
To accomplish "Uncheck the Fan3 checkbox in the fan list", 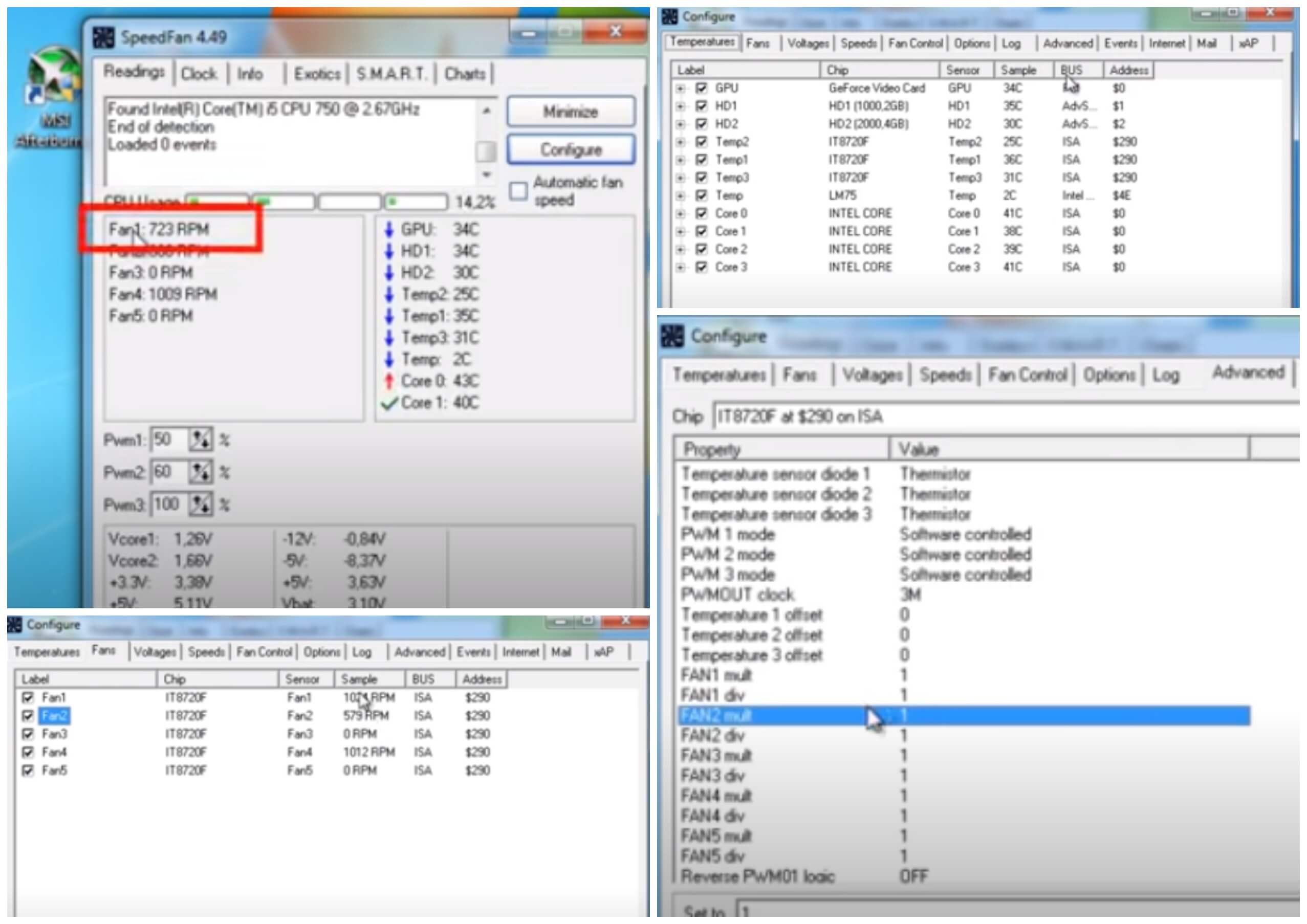I will (x=27, y=734).
